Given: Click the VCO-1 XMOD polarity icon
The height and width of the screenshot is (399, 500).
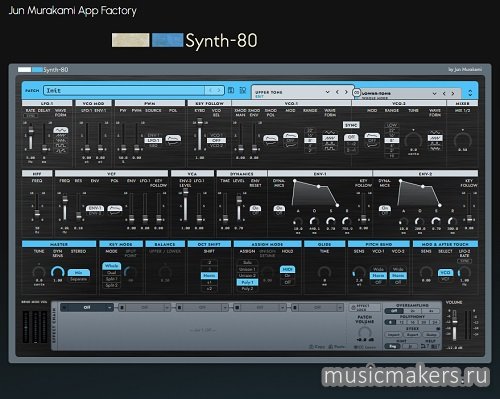Looking at the screenshot, I should tap(270, 139).
